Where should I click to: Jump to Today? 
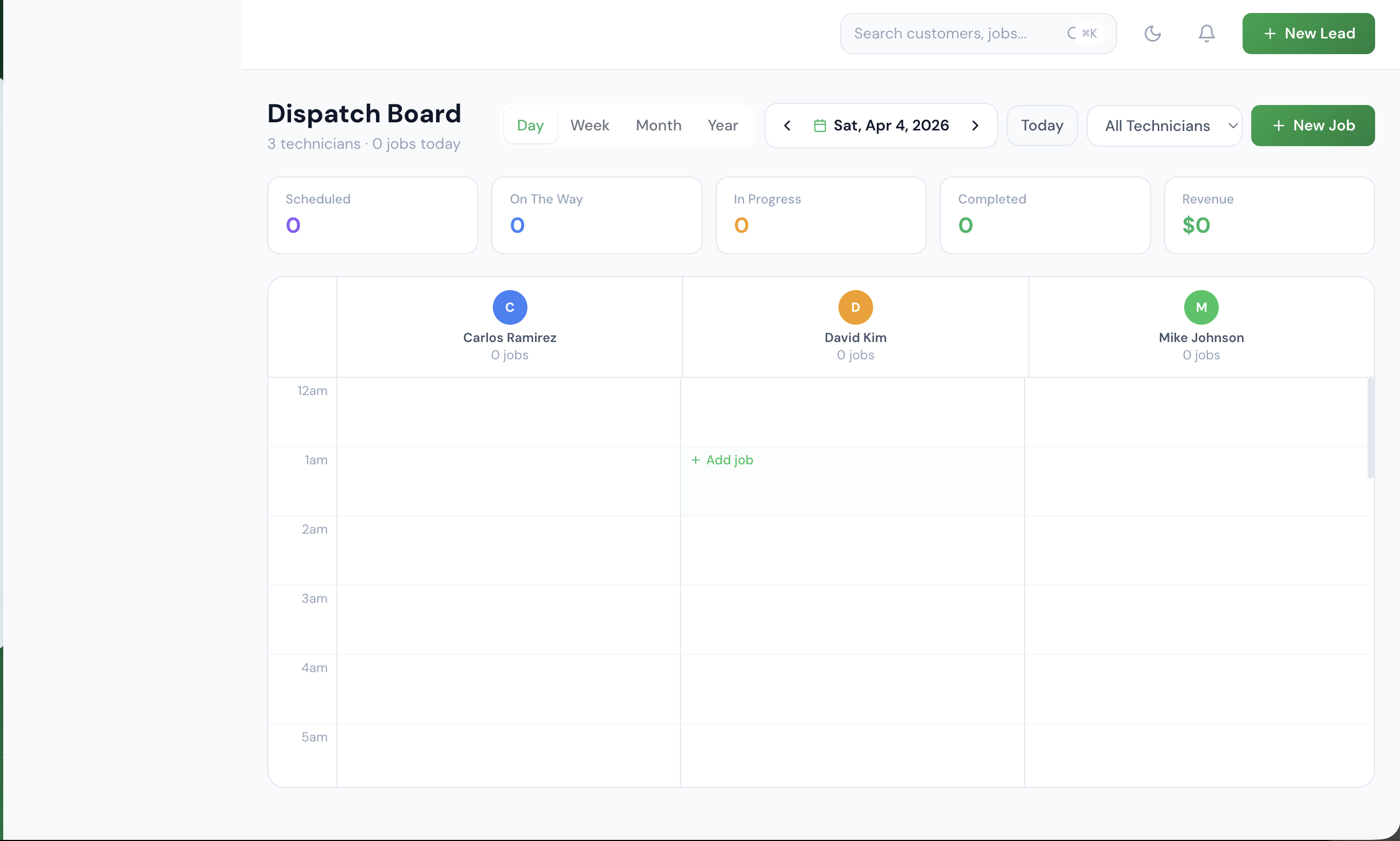(1041, 125)
